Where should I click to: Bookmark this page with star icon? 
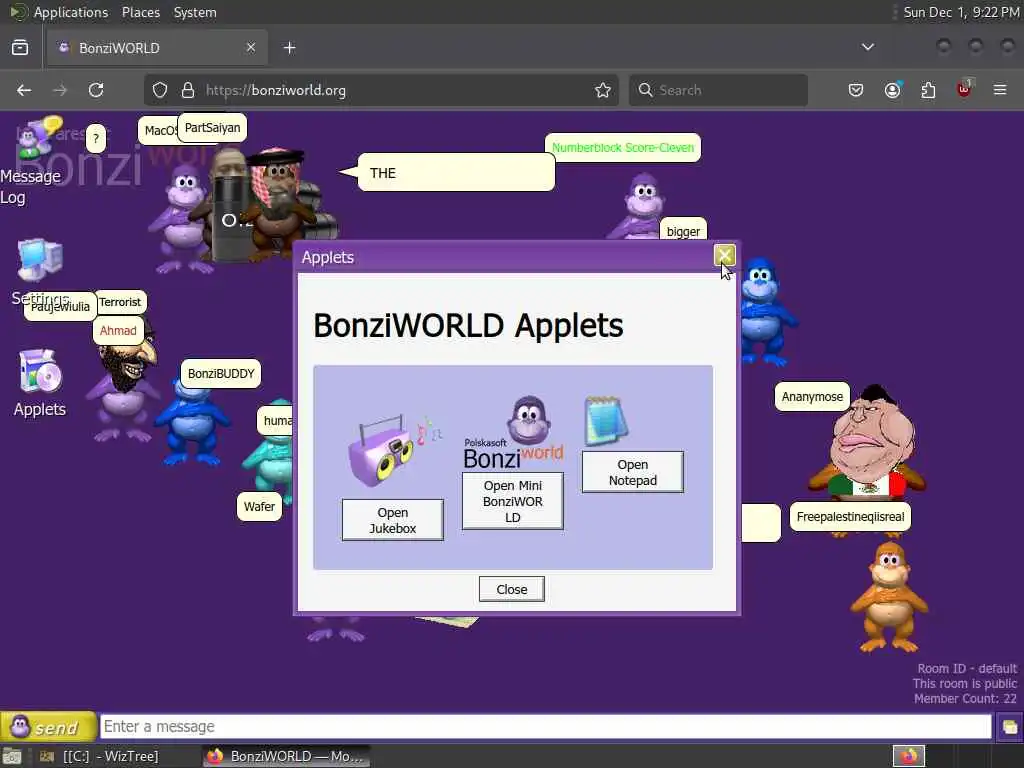coord(603,90)
